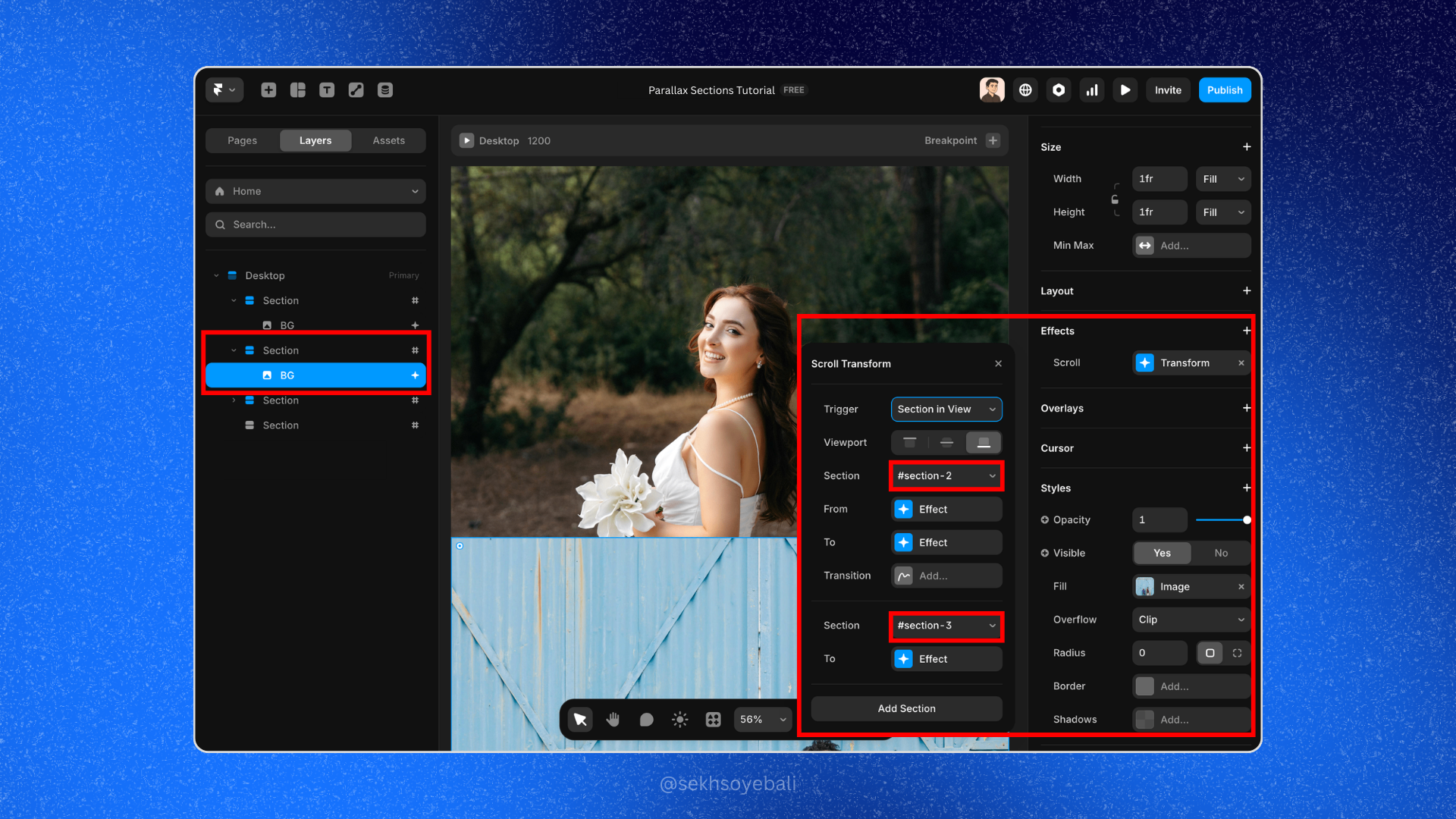Select the Text tool in the top toolbar

(x=327, y=90)
